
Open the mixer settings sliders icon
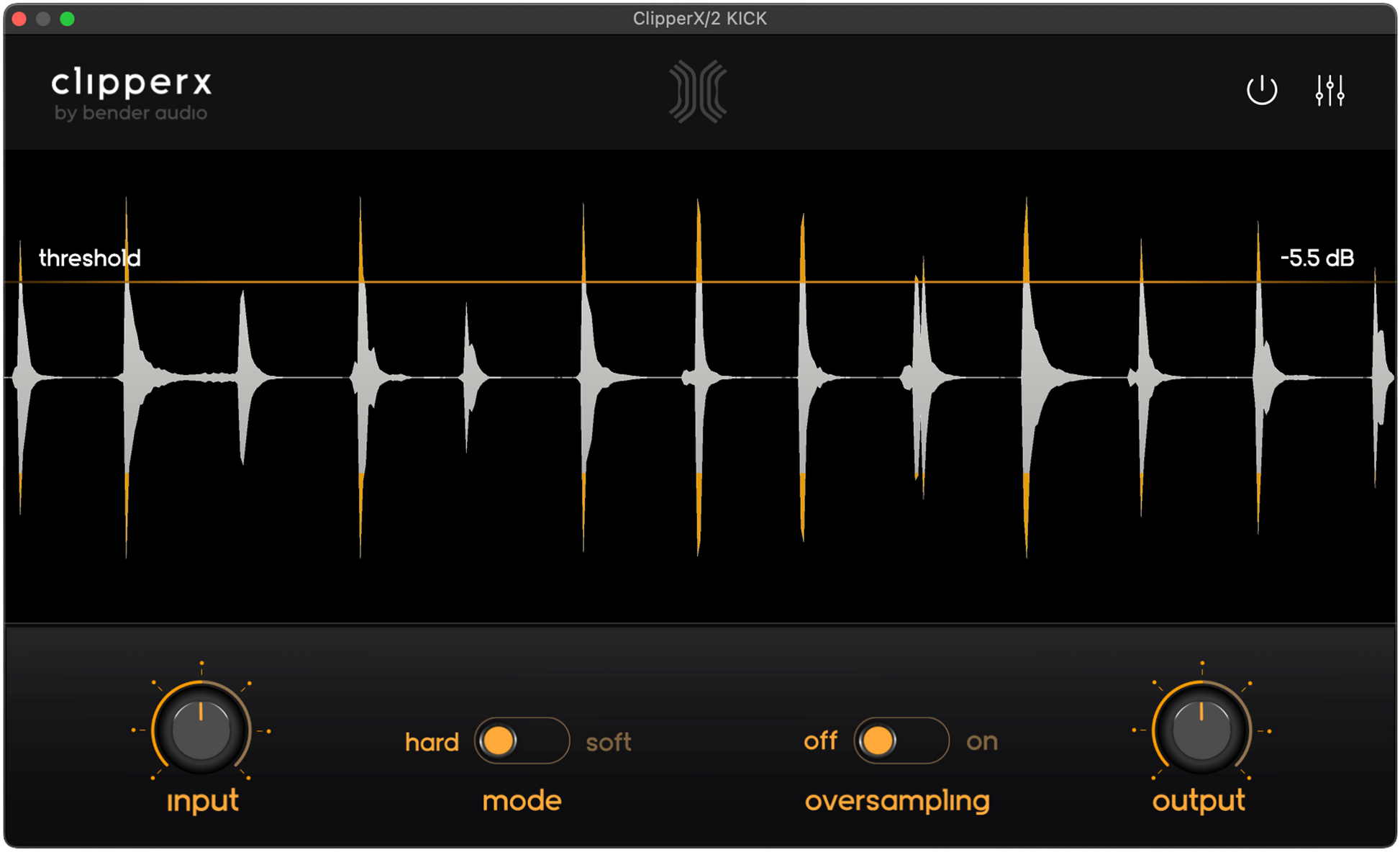click(1329, 91)
